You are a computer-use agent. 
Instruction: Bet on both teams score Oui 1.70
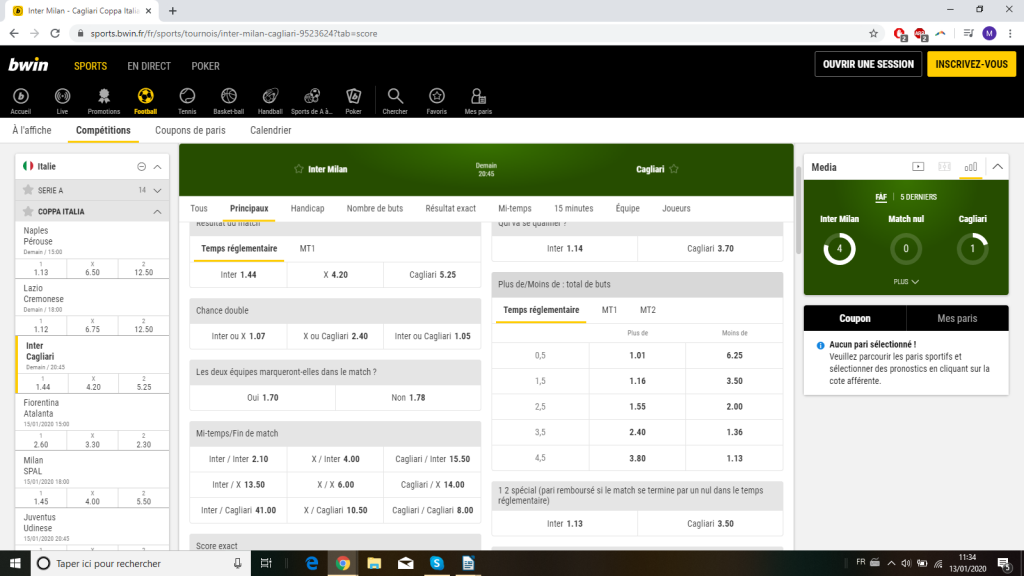pos(263,397)
